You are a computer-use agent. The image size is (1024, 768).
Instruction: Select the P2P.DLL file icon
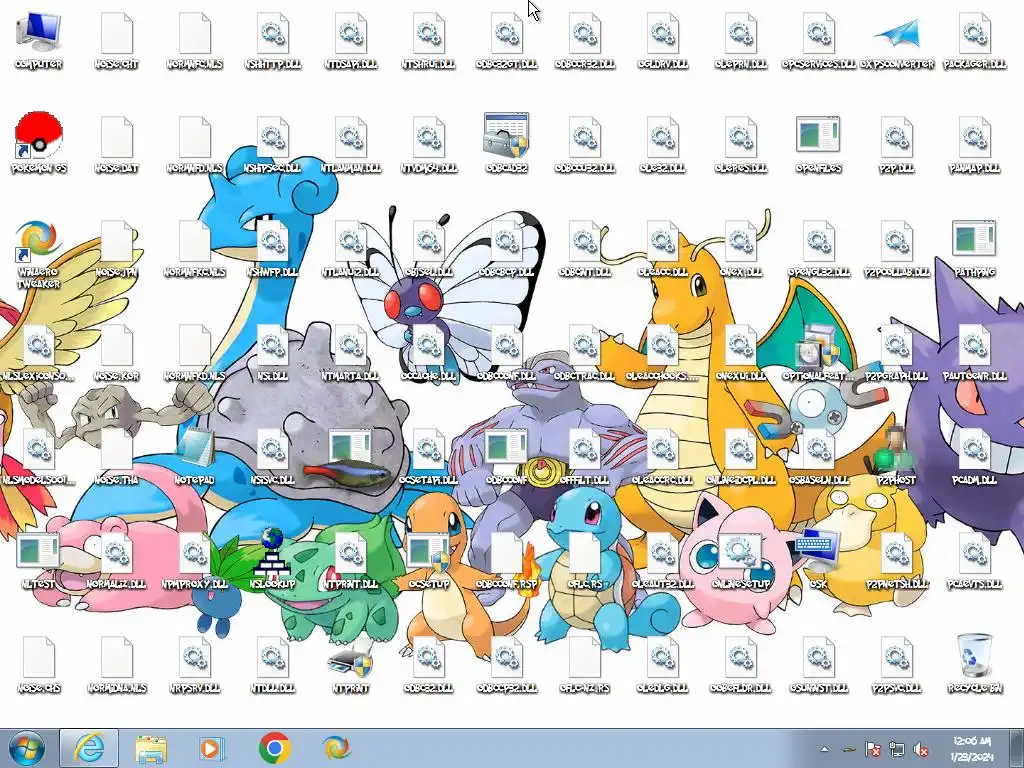897,137
